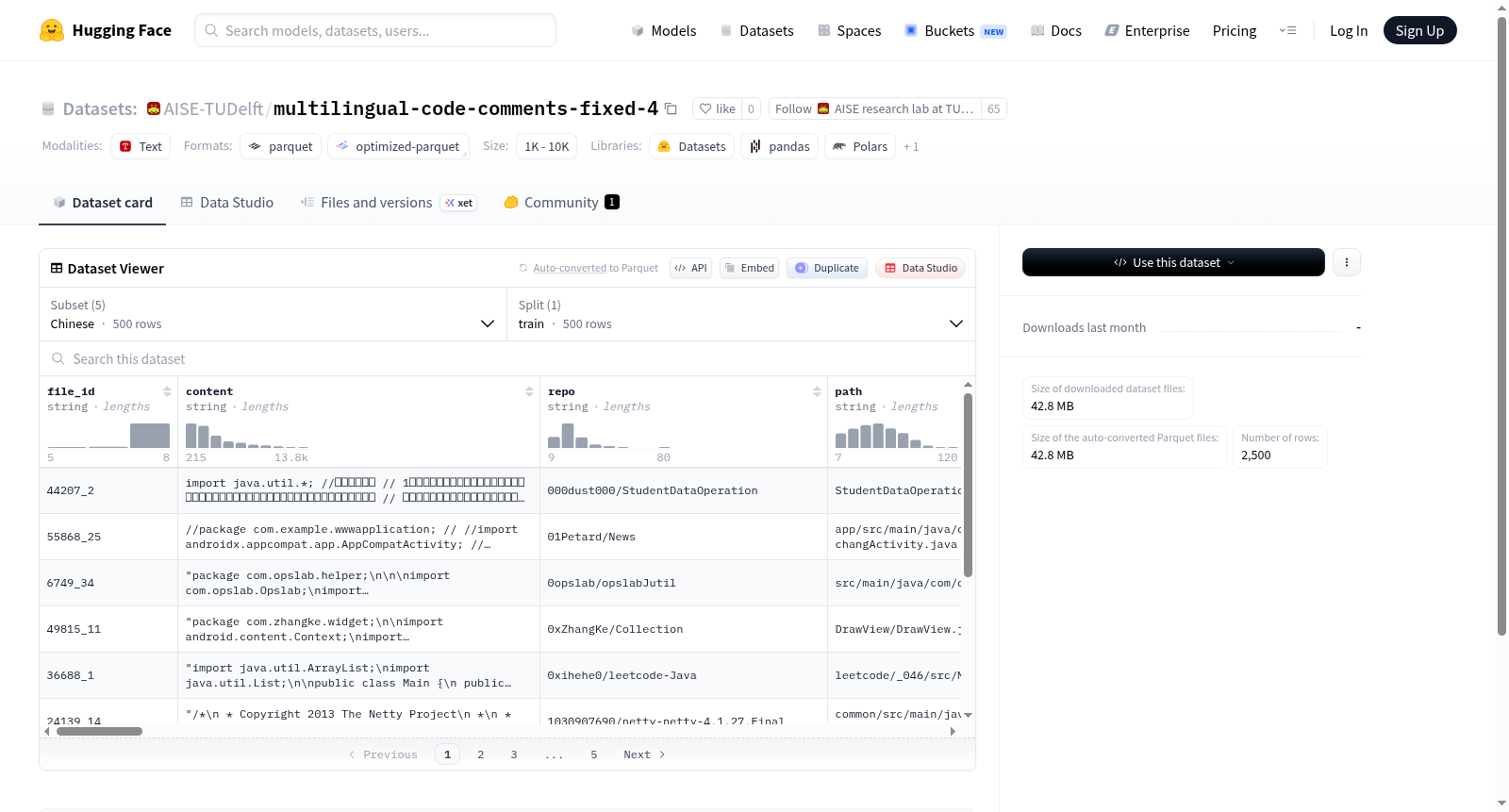Viewport: 1509px width, 812px height.
Task: Click the followers count 65
Action: 994,108
